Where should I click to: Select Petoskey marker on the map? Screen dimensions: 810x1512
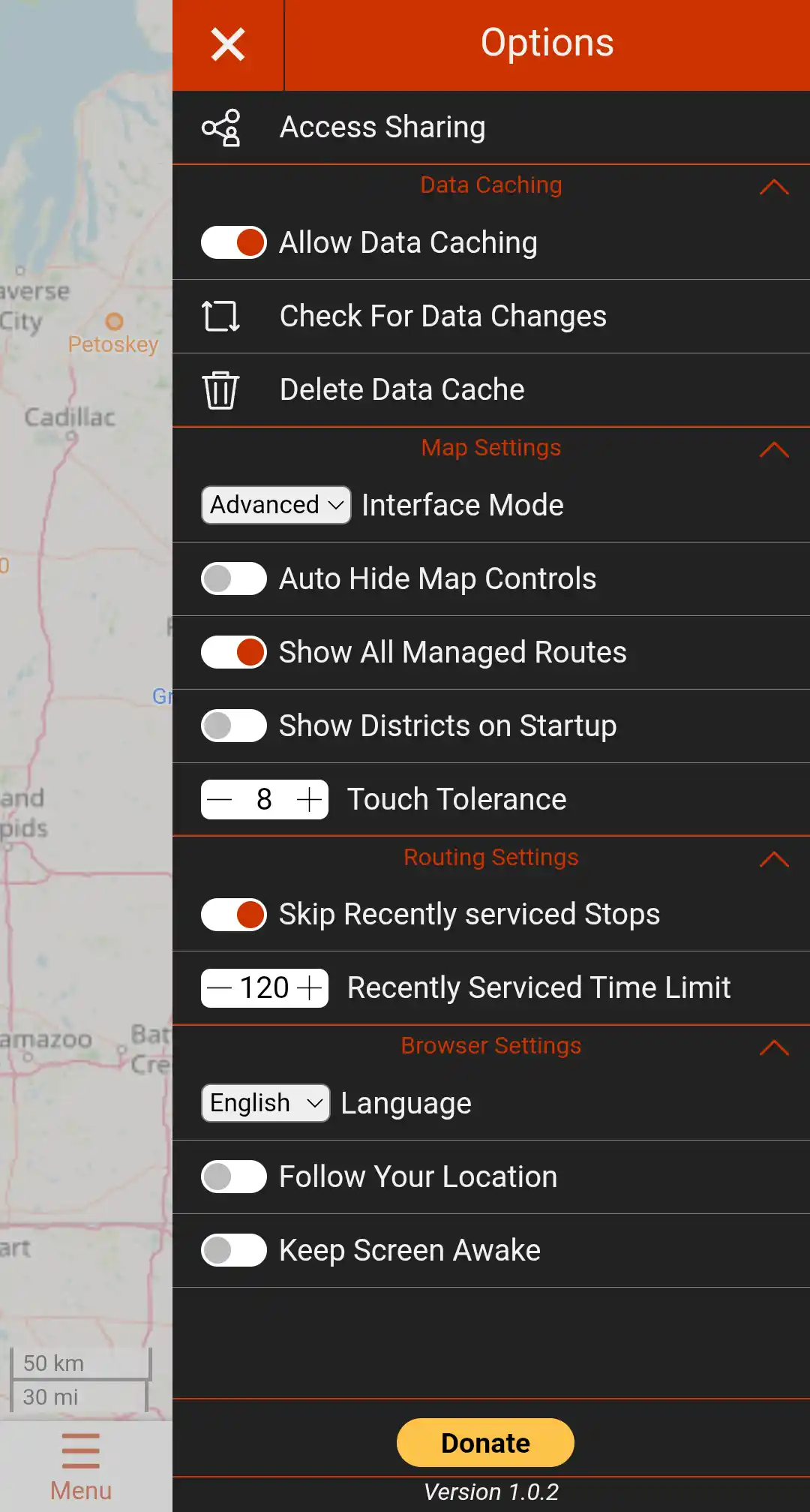point(114,322)
